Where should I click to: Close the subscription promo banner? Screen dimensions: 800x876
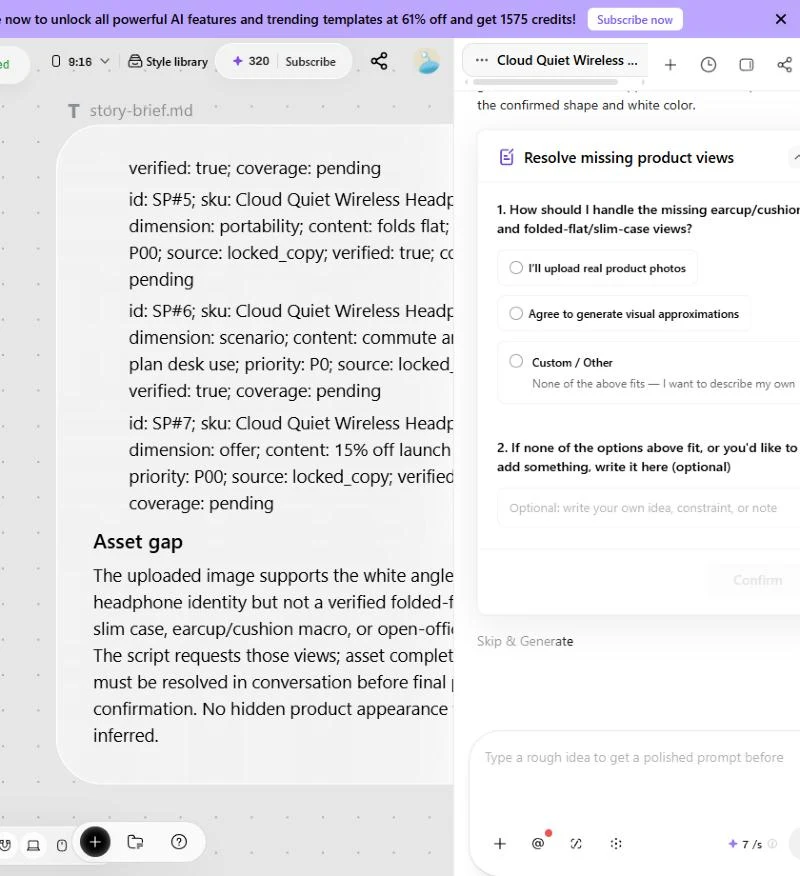point(780,20)
